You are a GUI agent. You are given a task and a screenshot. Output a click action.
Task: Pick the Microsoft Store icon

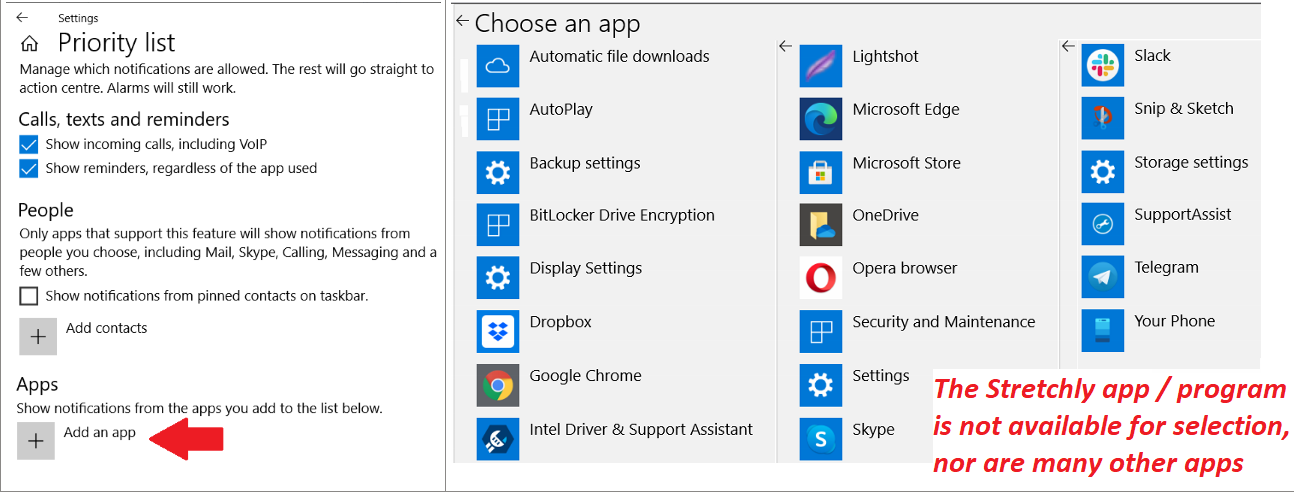coord(821,172)
